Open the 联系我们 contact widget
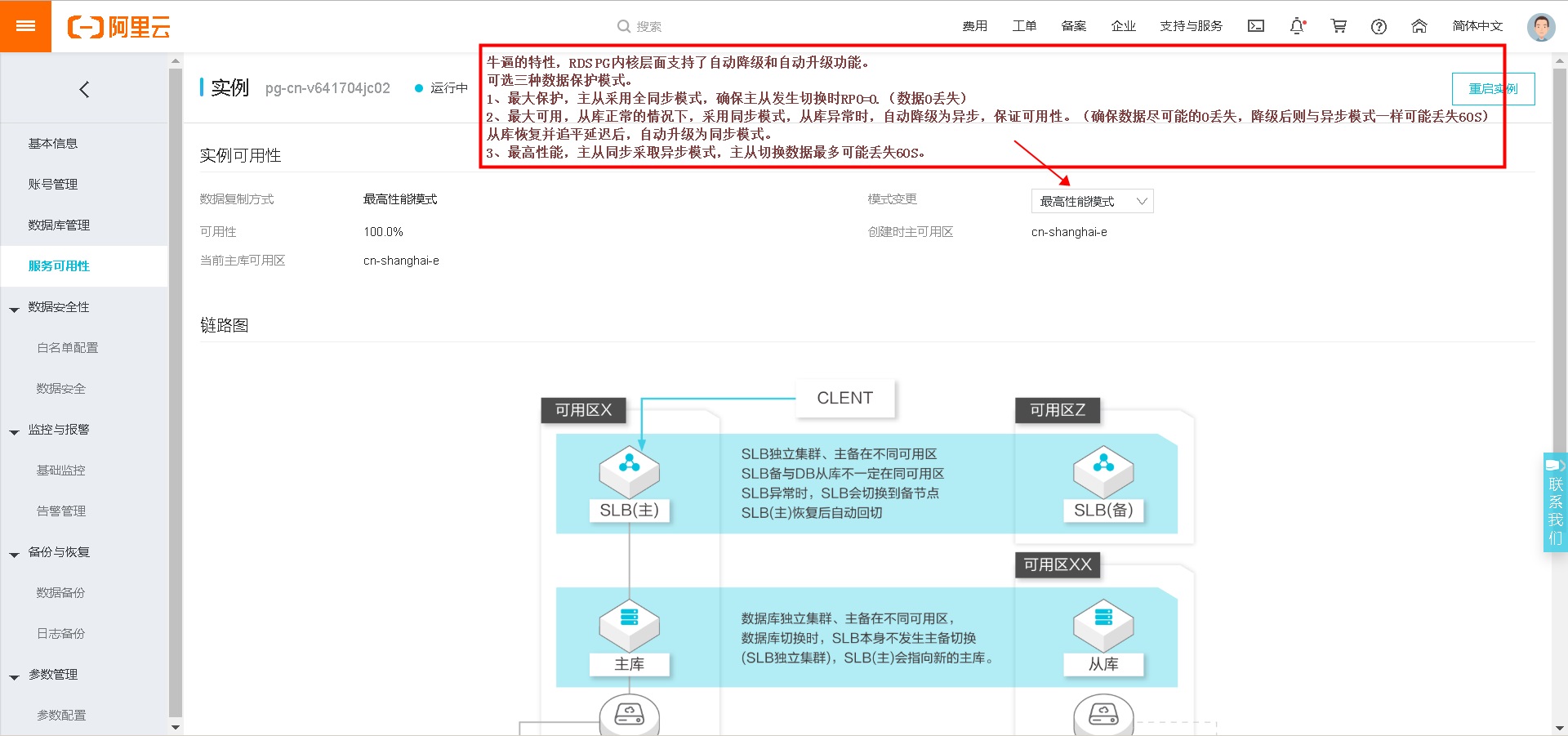The image size is (1568, 736). 1555,502
